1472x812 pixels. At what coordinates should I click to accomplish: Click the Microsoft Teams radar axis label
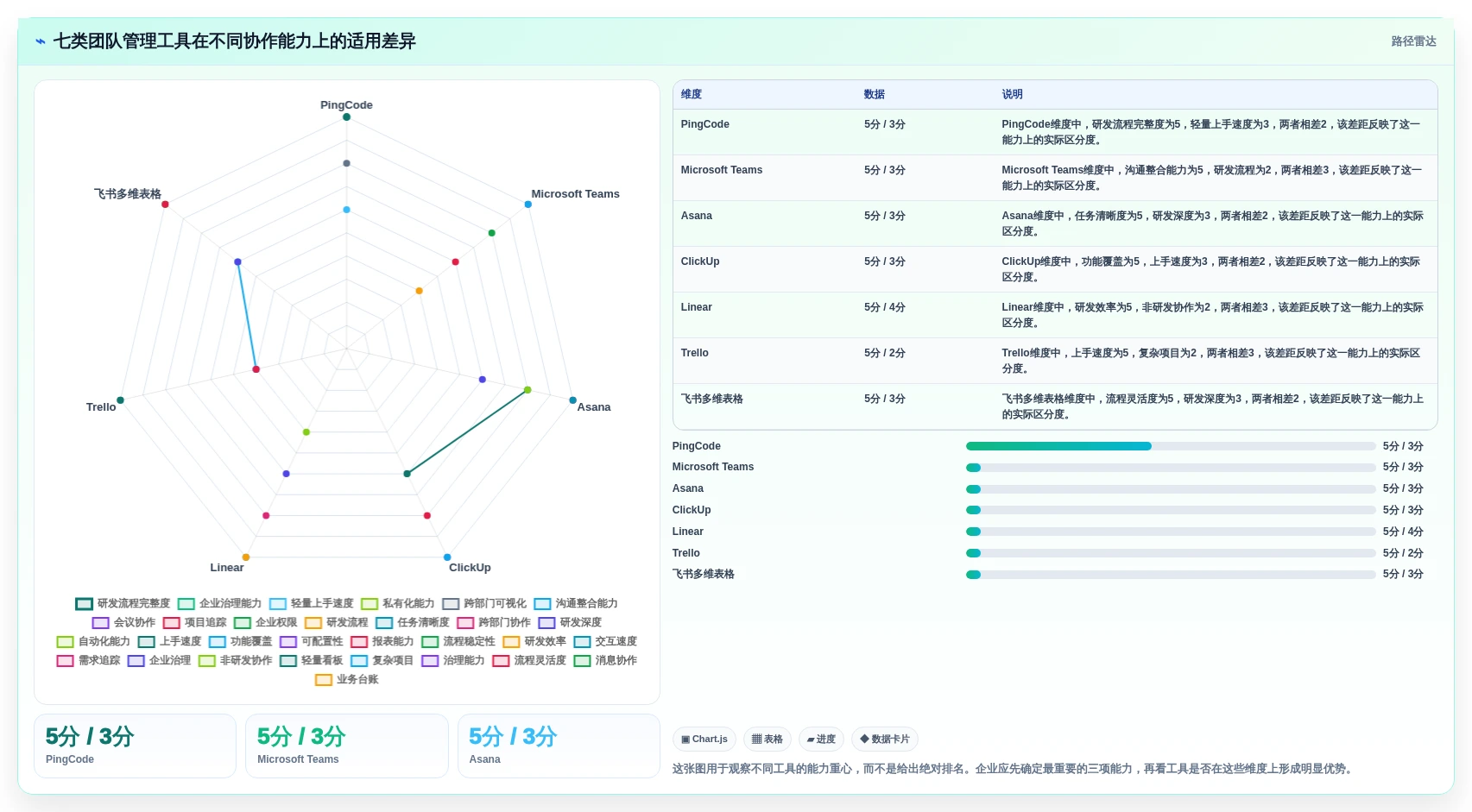(575, 194)
